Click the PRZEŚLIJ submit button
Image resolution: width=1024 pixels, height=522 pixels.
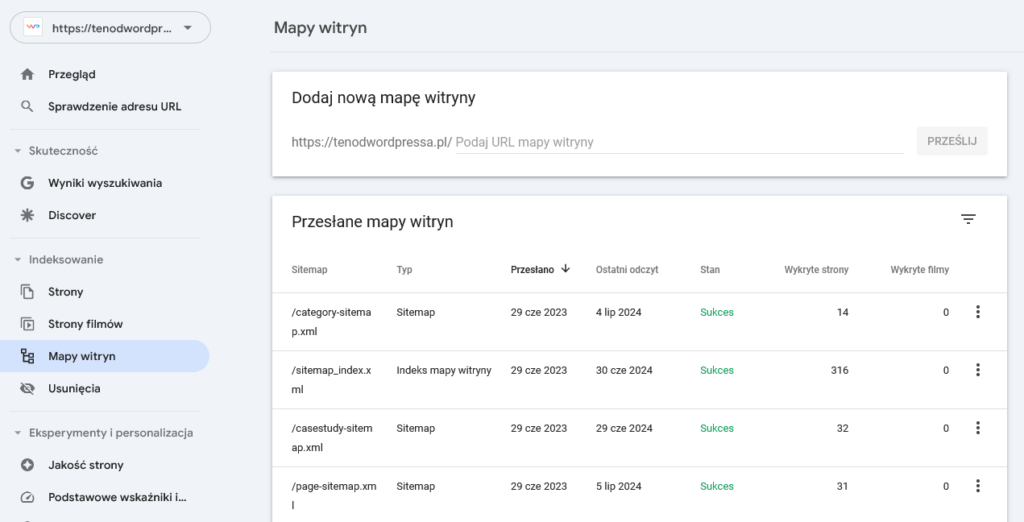(952, 141)
